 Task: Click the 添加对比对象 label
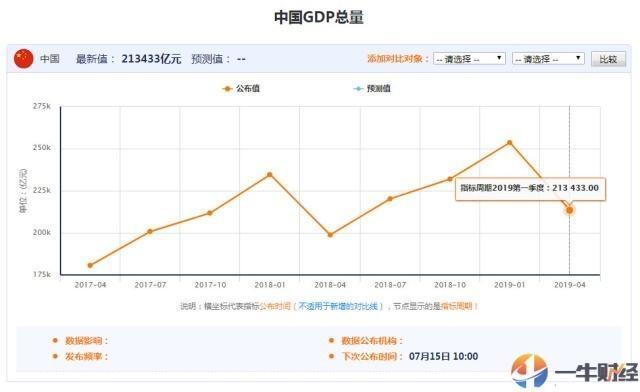[398, 59]
